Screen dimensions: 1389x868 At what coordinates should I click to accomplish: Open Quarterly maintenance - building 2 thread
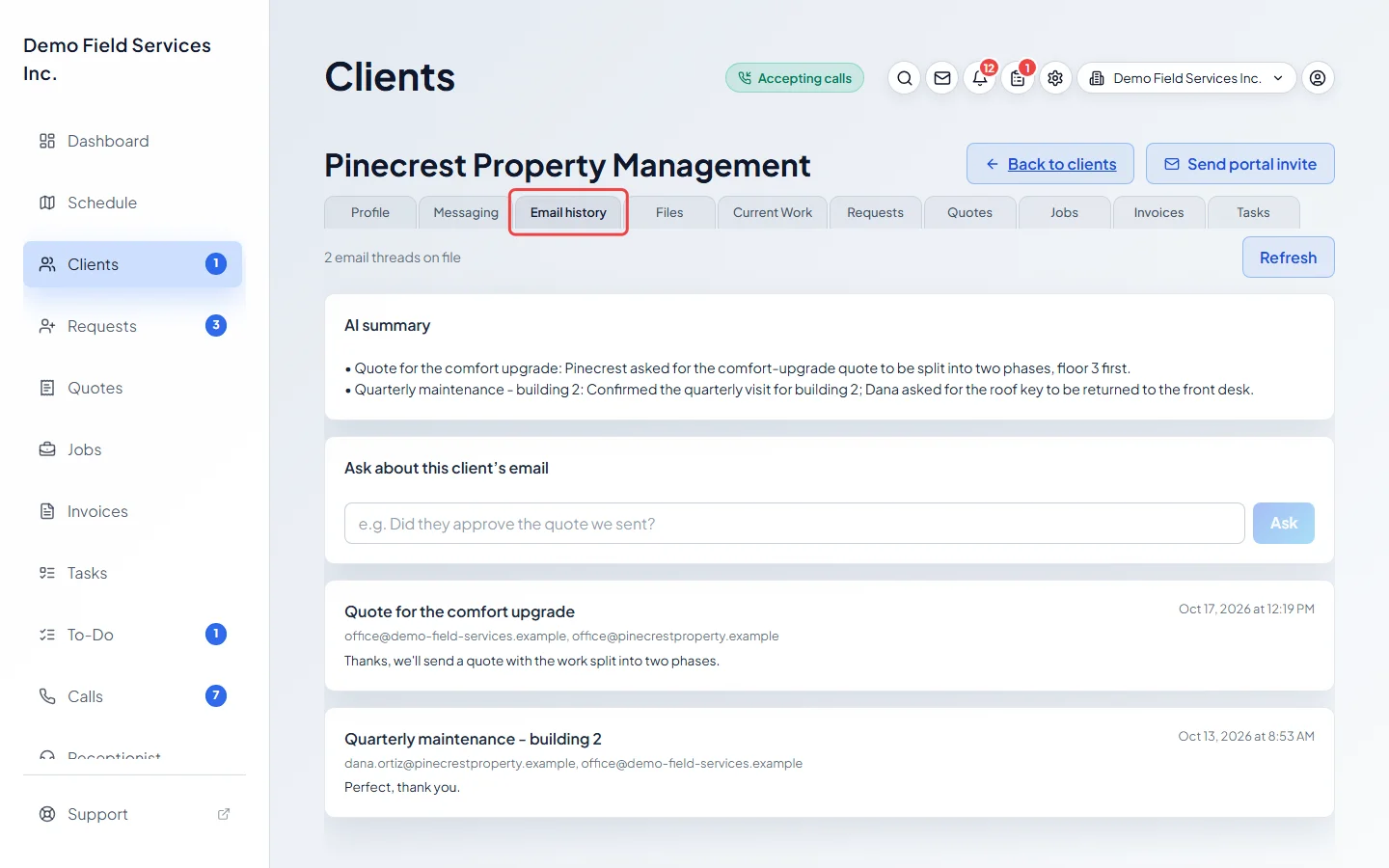pos(830,763)
